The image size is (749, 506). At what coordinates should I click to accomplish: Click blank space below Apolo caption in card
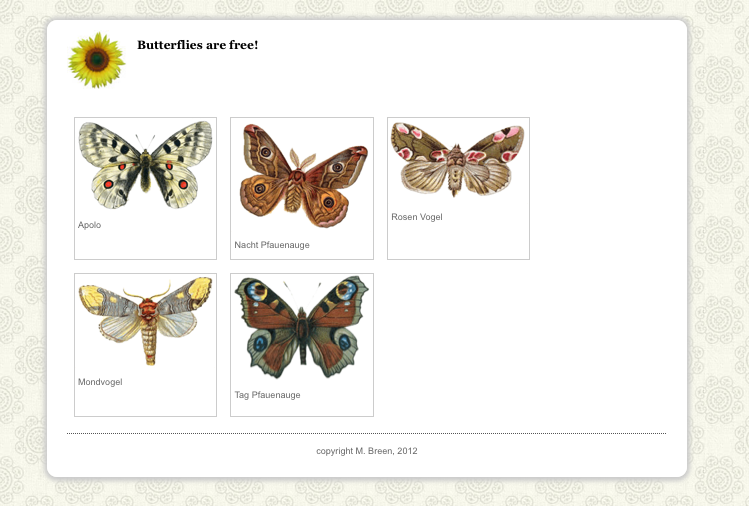145,245
